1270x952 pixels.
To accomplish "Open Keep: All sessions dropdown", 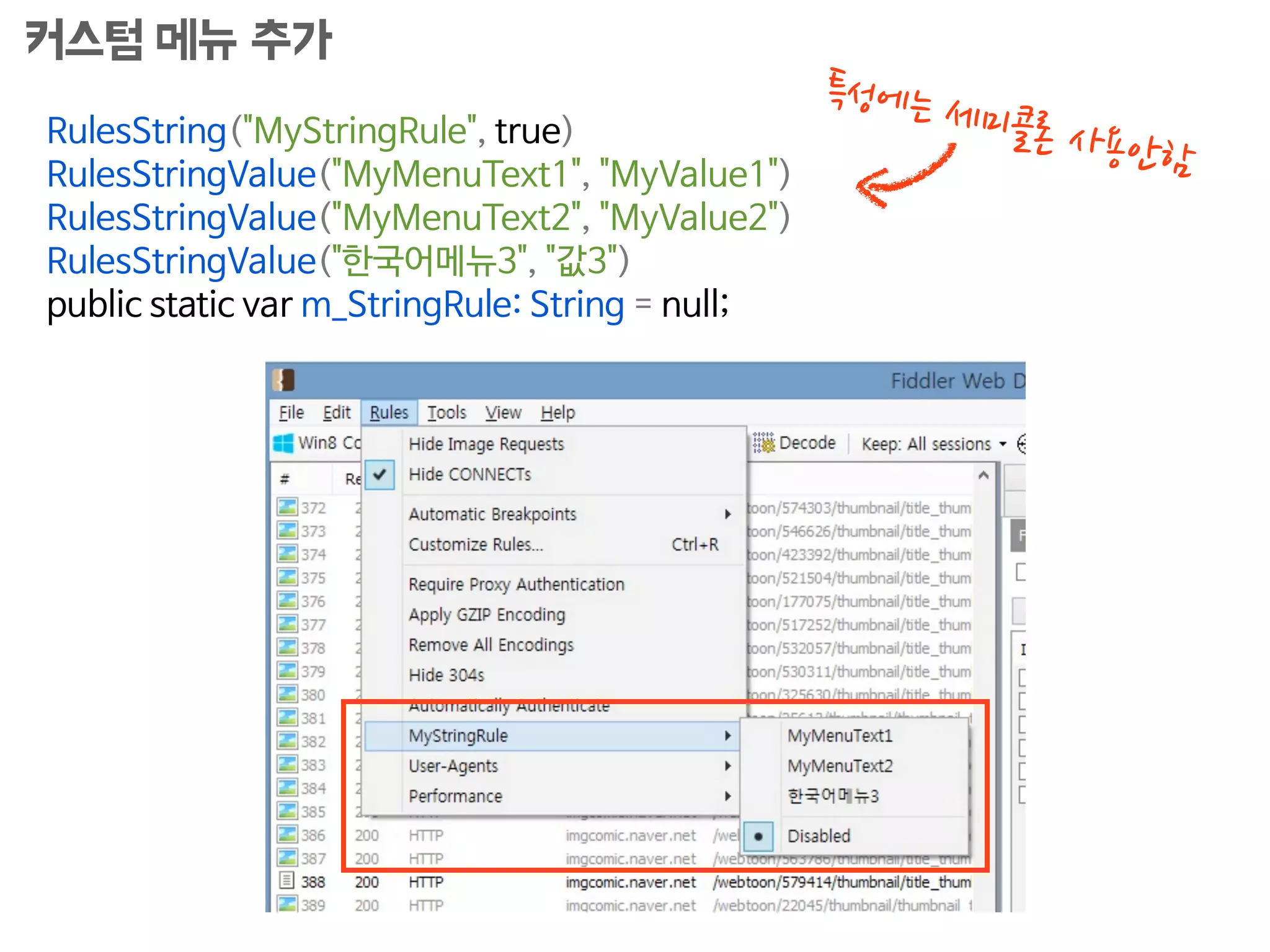I will (x=933, y=444).
